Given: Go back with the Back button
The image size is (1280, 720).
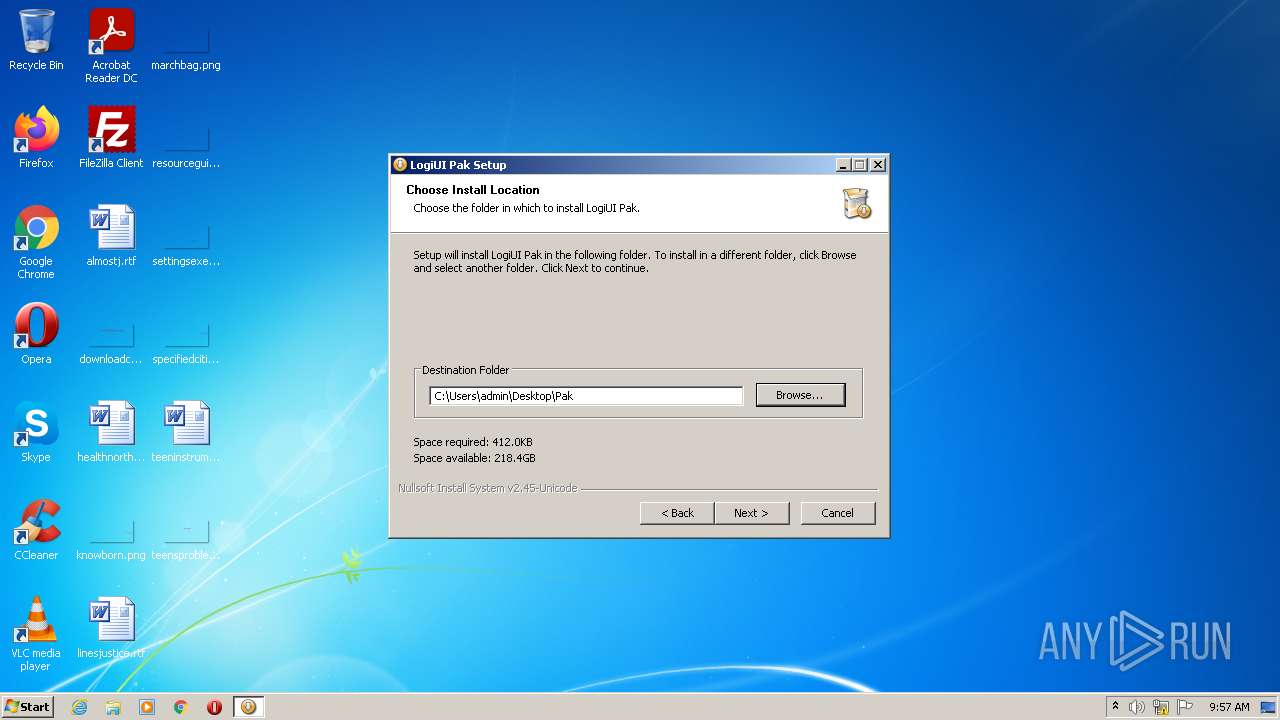Looking at the screenshot, I should (x=677, y=513).
